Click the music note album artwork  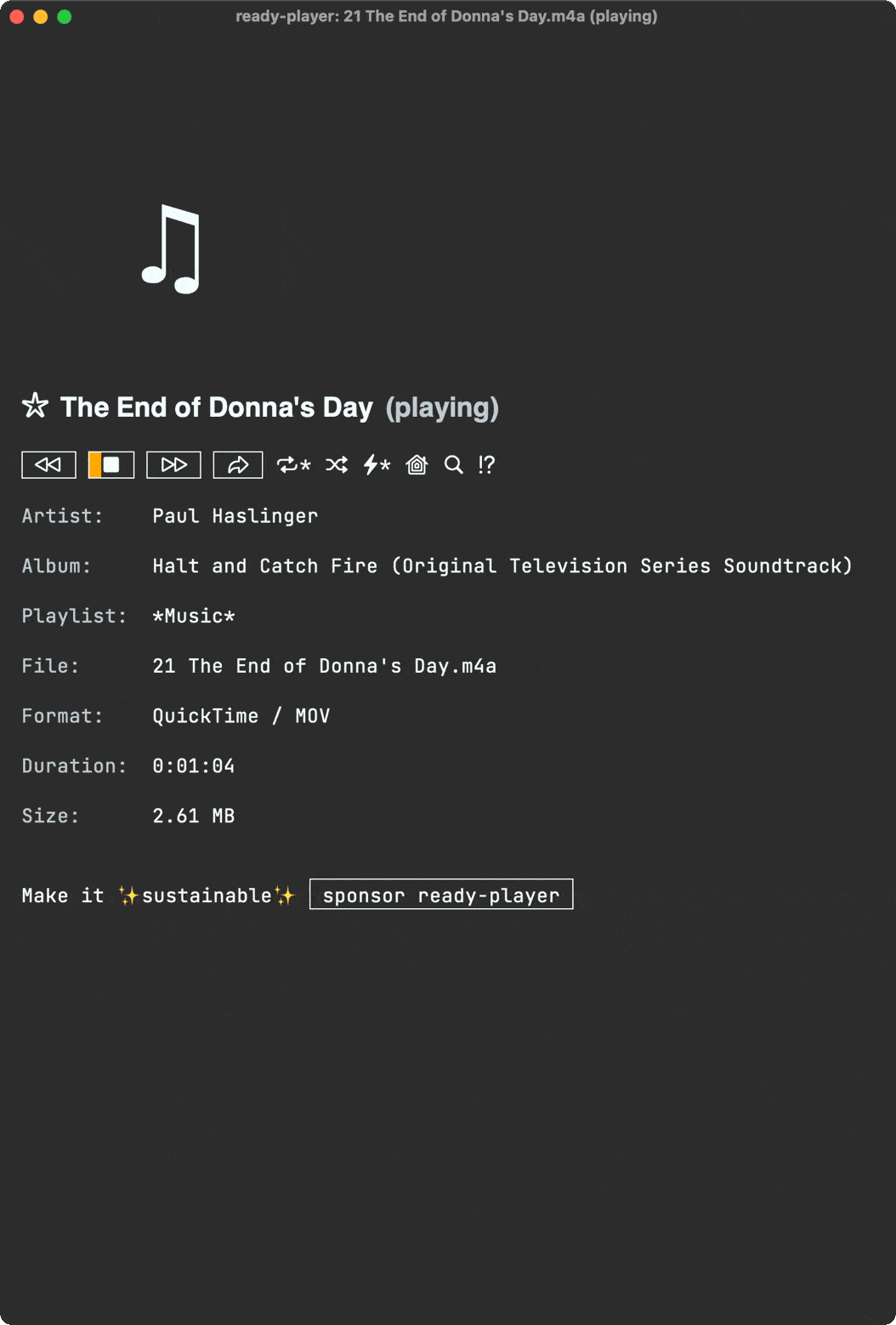[171, 248]
